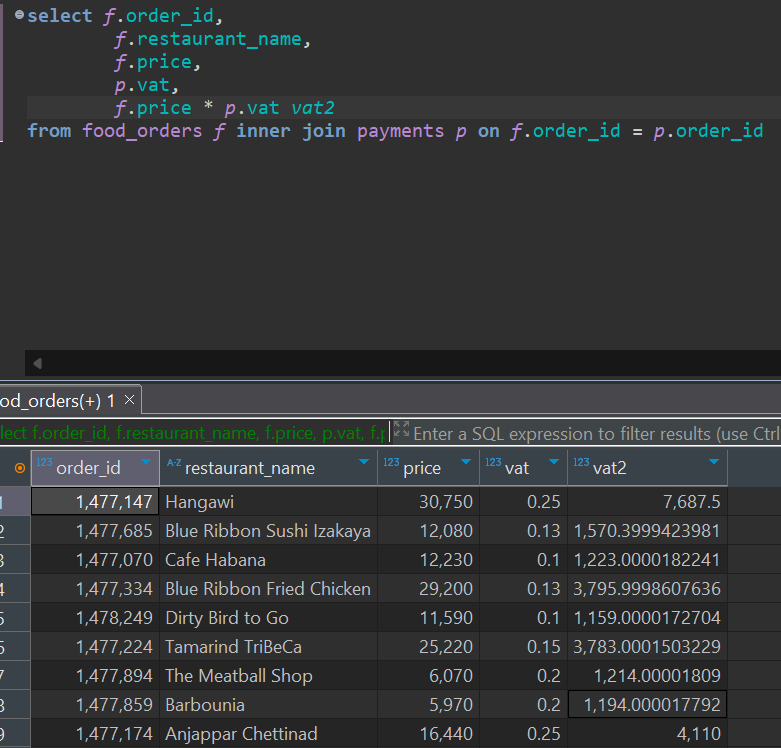Click the price column header
781x748 pixels.
pos(428,468)
